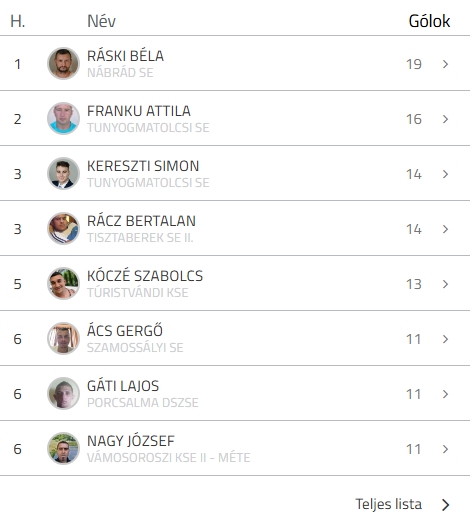
Task: Open details arrow for Rácz Bertalan
Action: click(445, 229)
